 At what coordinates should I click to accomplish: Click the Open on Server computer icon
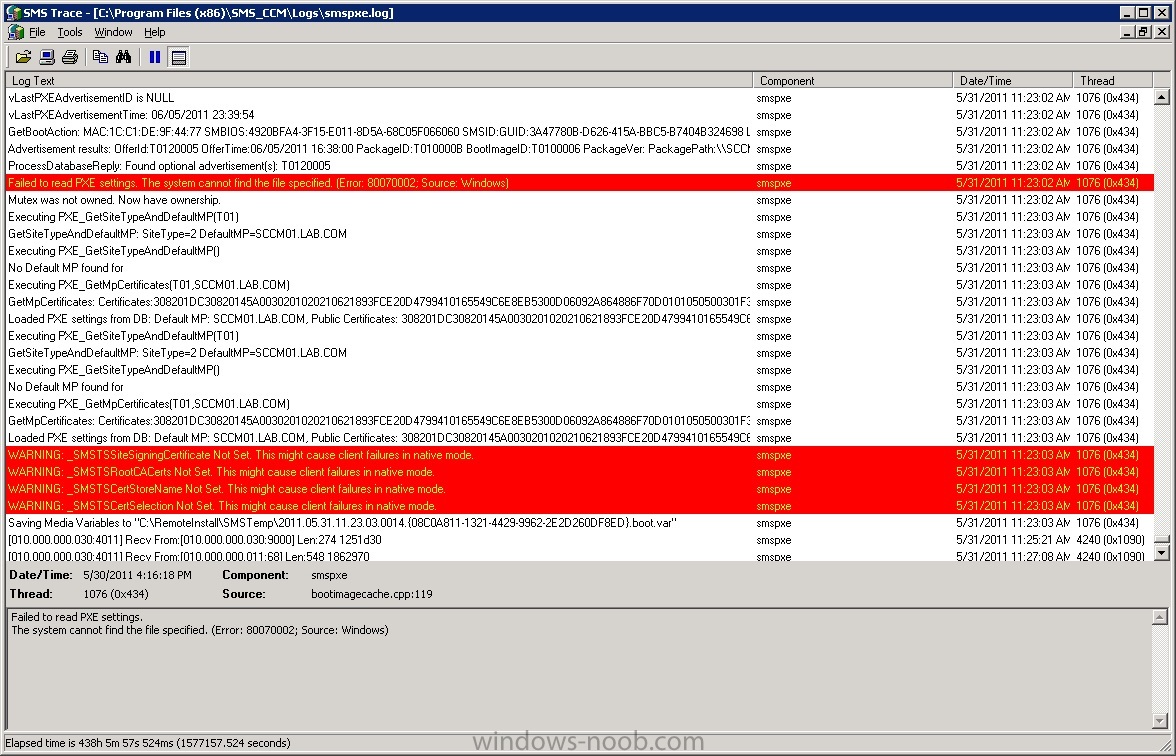pyautogui.click(x=47, y=57)
